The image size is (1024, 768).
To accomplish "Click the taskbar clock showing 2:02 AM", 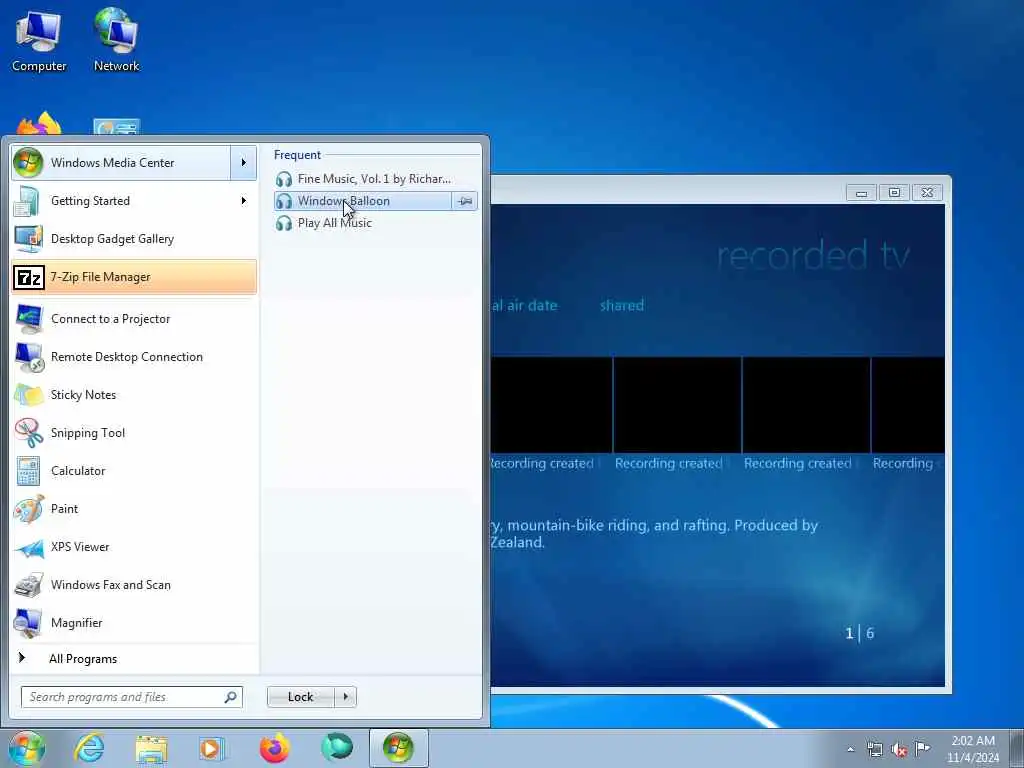I will [x=972, y=749].
